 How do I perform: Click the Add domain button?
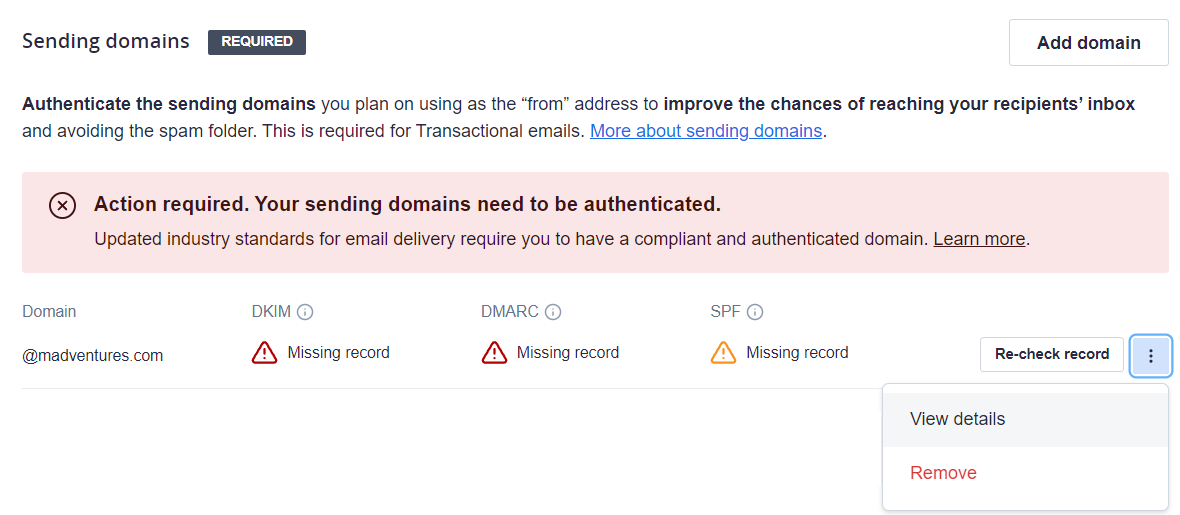(x=1089, y=43)
